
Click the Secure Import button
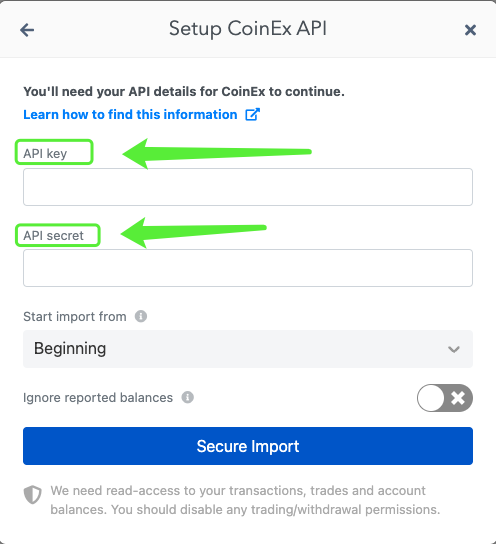(x=248, y=446)
